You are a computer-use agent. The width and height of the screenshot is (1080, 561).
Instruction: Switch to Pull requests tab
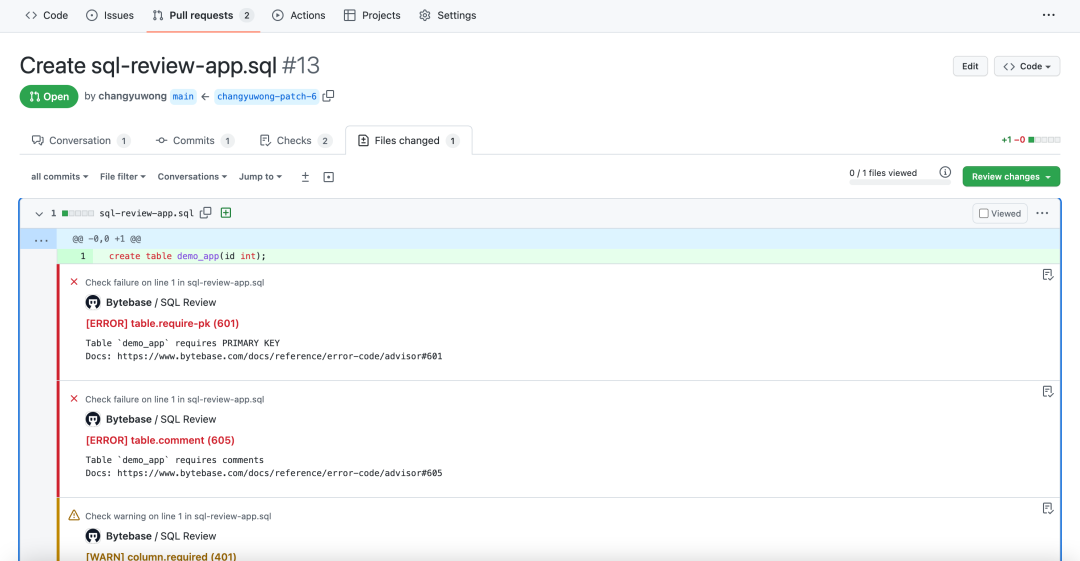[203, 15]
